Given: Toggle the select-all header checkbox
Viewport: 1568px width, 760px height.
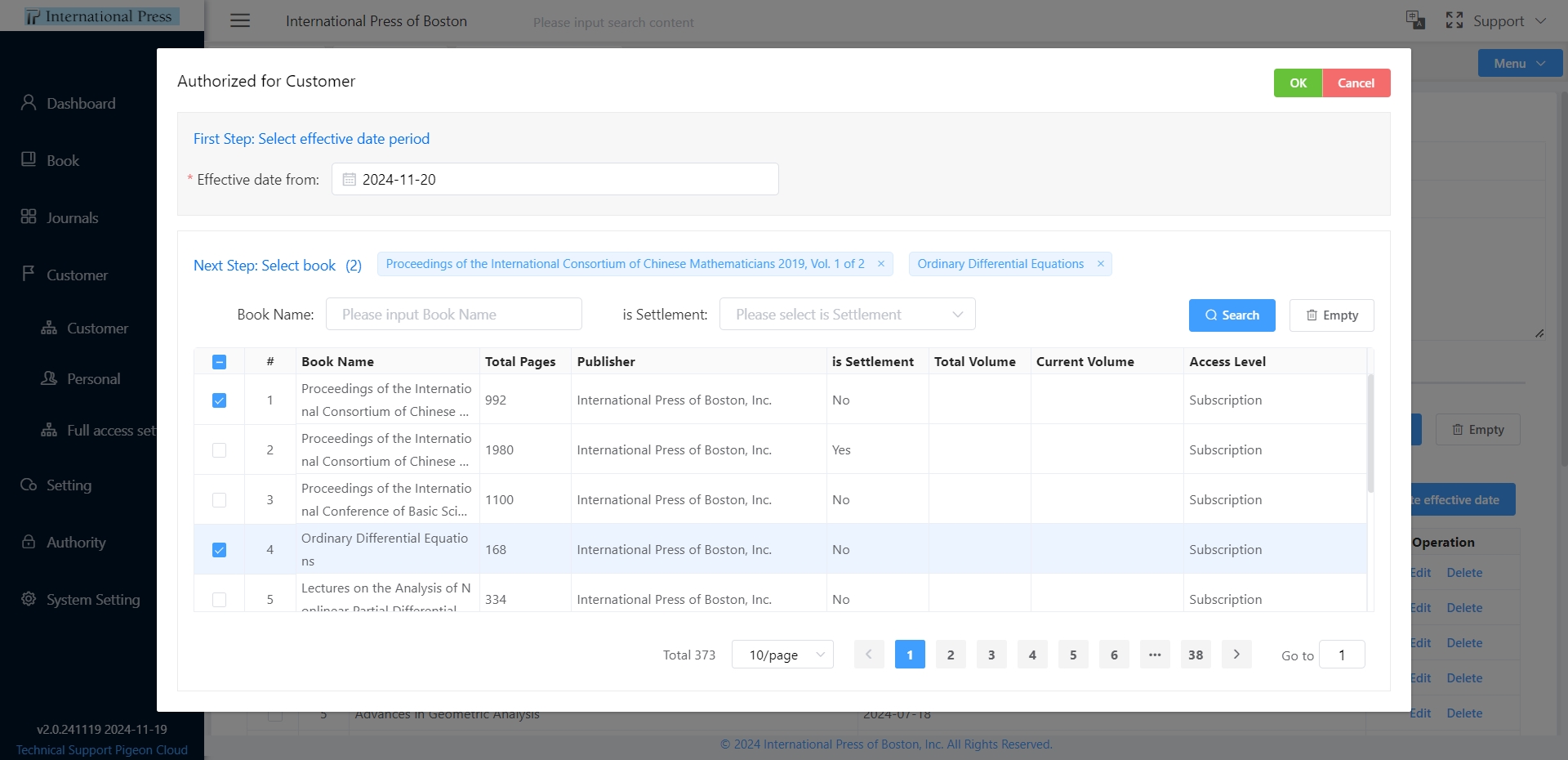Looking at the screenshot, I should [x=219, y=362].
